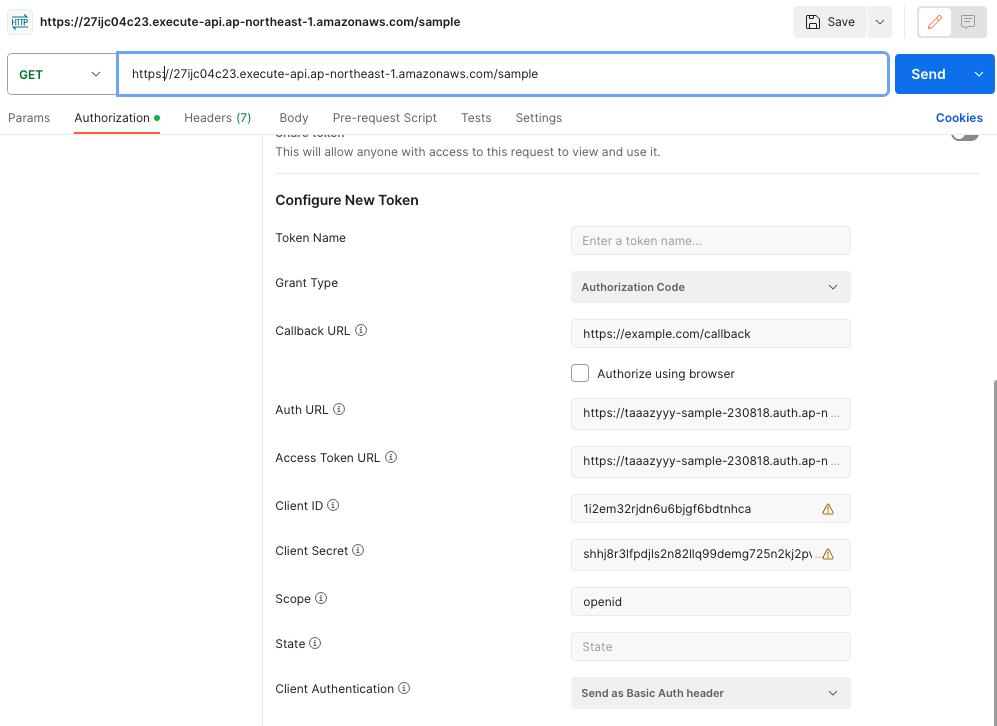Change the Grant Type dropdown

point(710,287)
